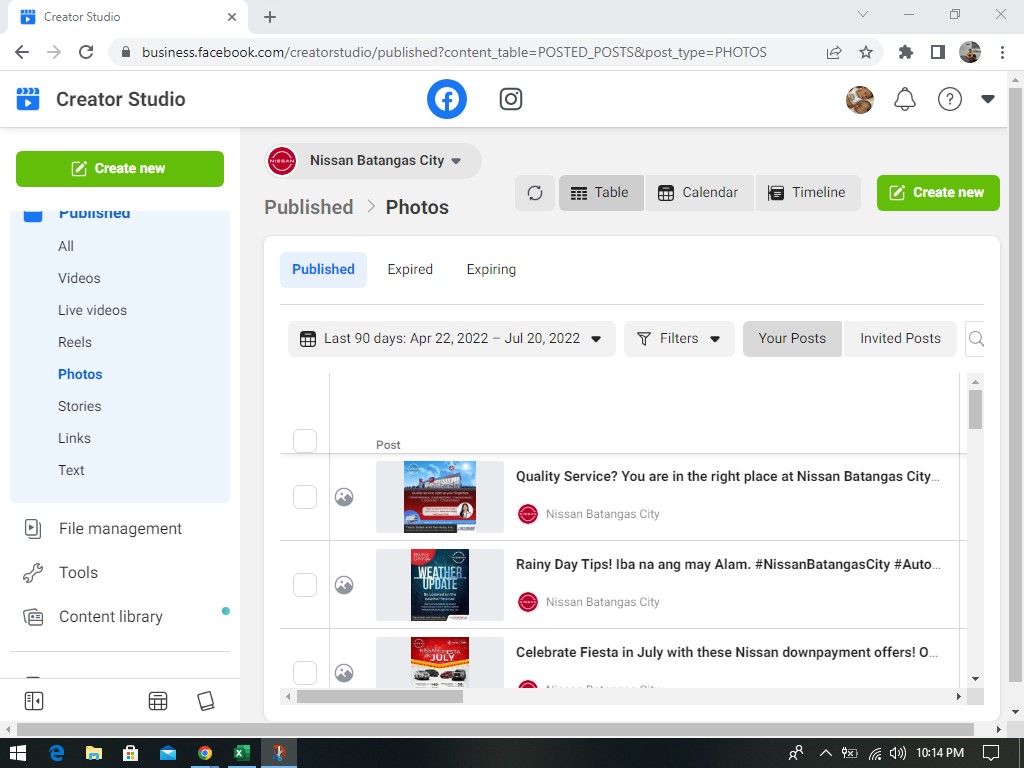Bookmark this page with the star icon
1024x768 pixels.
(866, 52)
